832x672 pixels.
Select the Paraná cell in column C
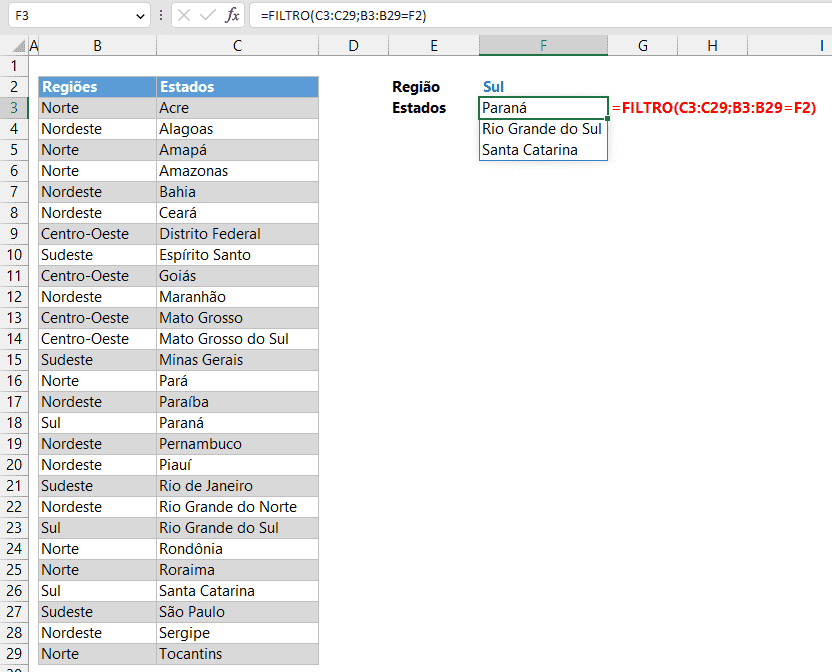pos(237,423)
